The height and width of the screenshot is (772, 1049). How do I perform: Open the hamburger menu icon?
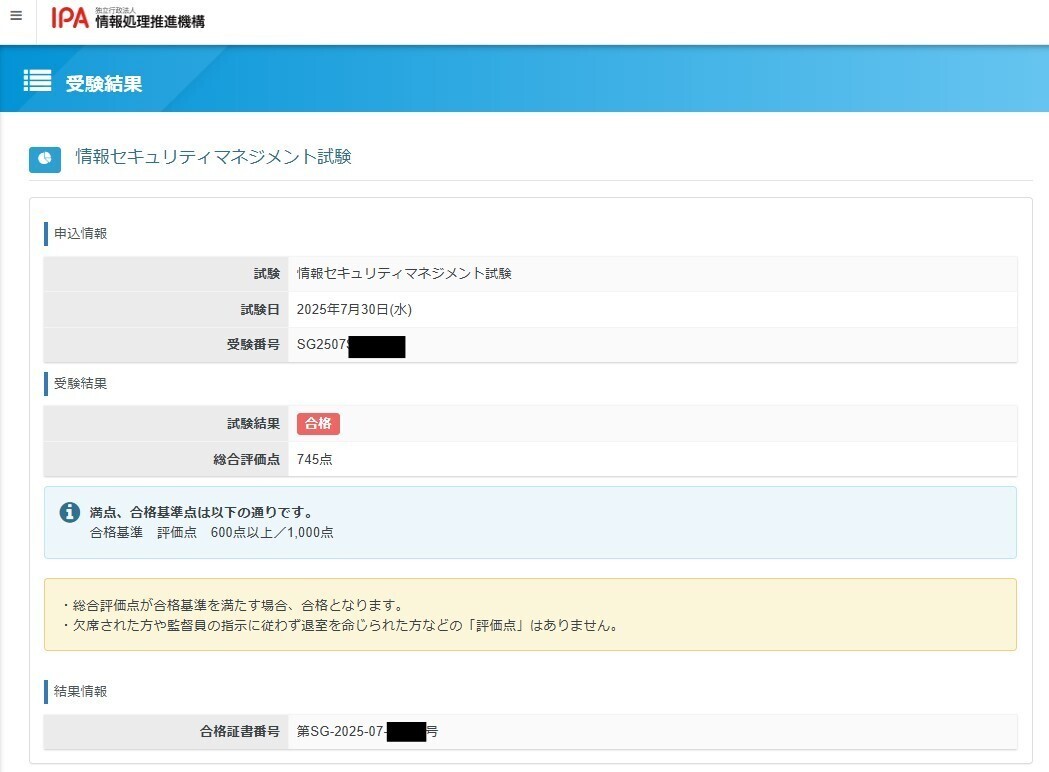pos(17,15)
